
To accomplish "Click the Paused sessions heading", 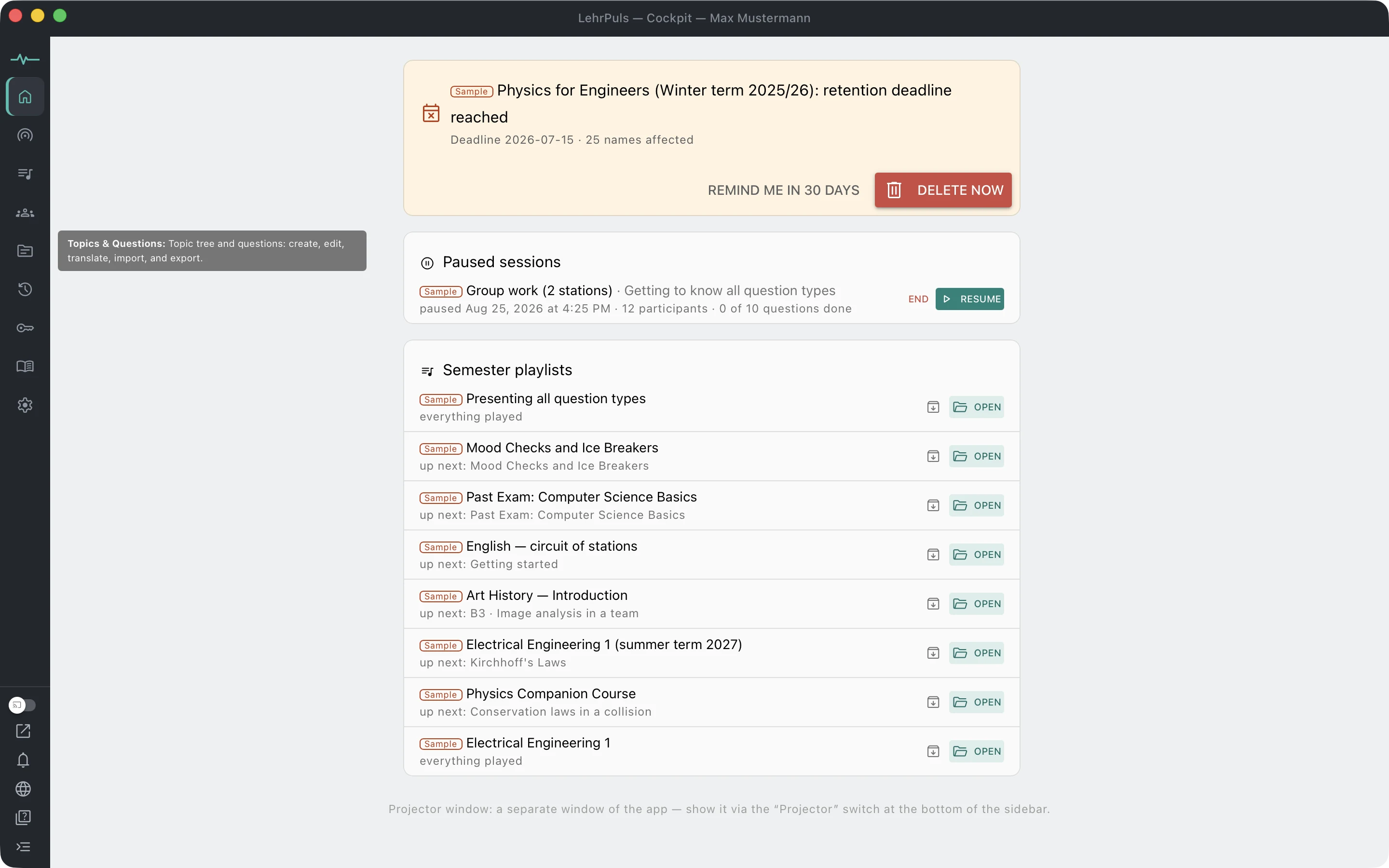I will (501, 262).
